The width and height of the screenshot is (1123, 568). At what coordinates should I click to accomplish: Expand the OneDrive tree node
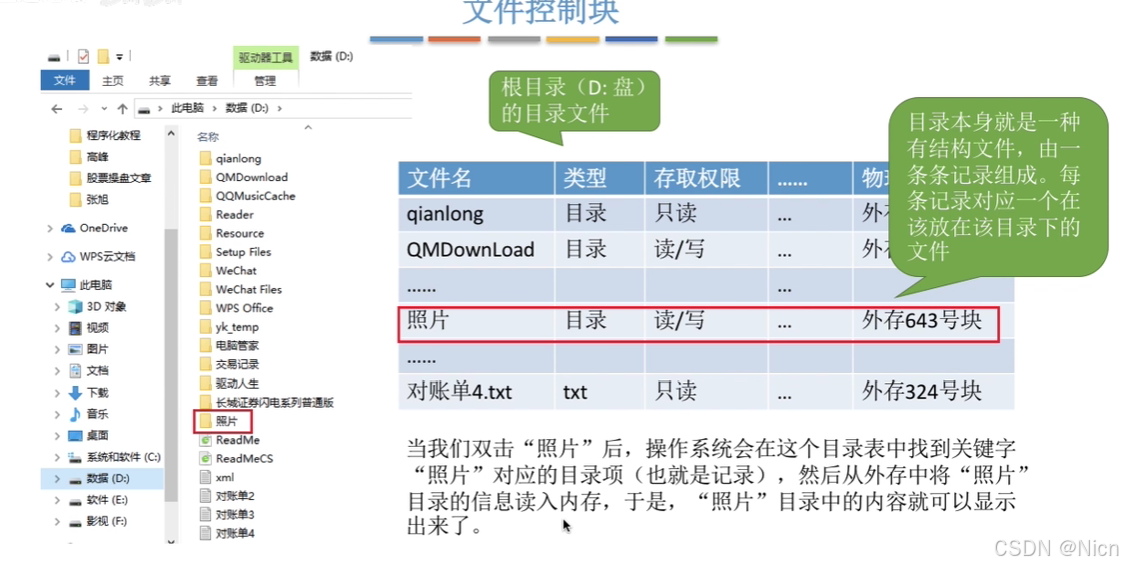pos(49,228)
